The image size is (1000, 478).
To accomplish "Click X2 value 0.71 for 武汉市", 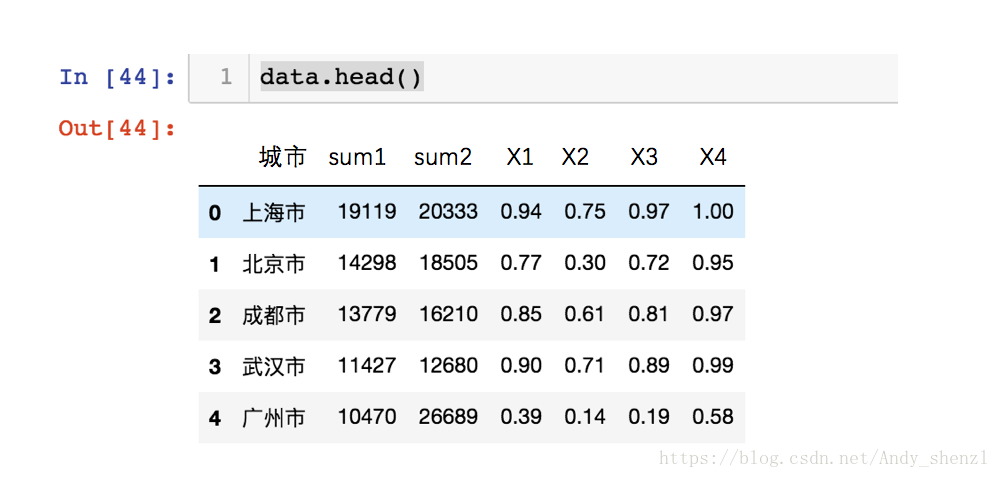I will (585, 366).
